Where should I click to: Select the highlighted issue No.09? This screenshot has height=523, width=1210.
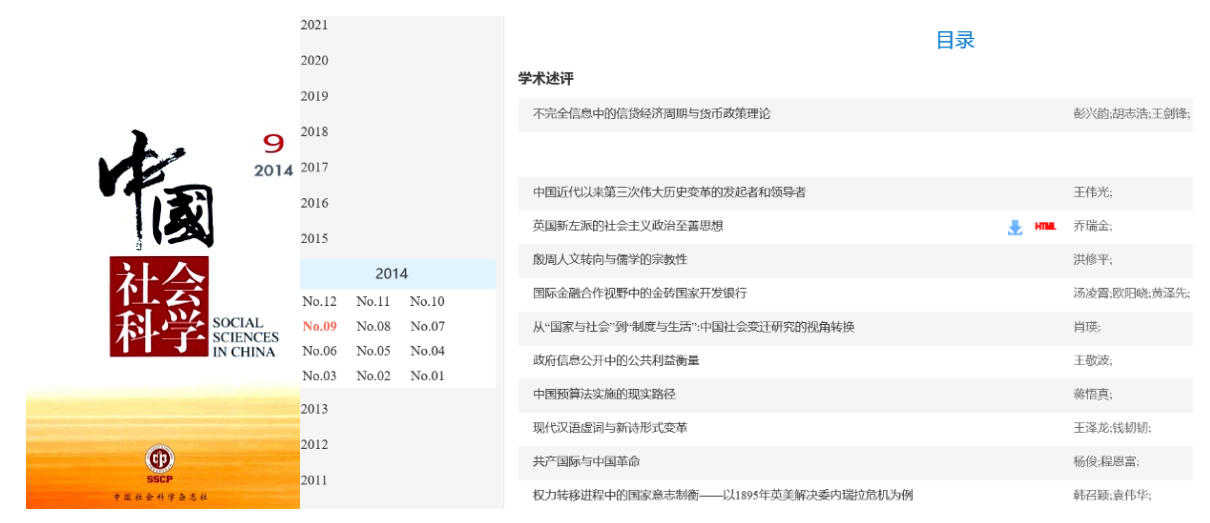(319, 326)
